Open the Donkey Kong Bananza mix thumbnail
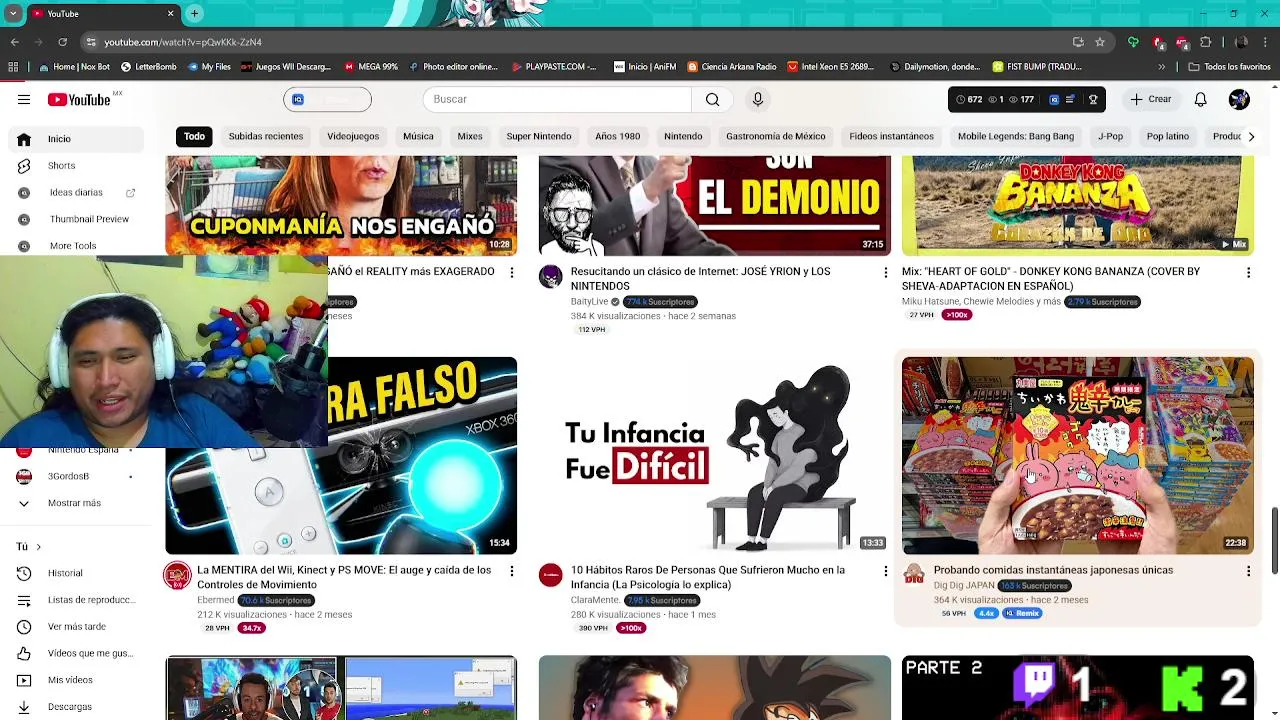1280x720 pixels. 1077,205
